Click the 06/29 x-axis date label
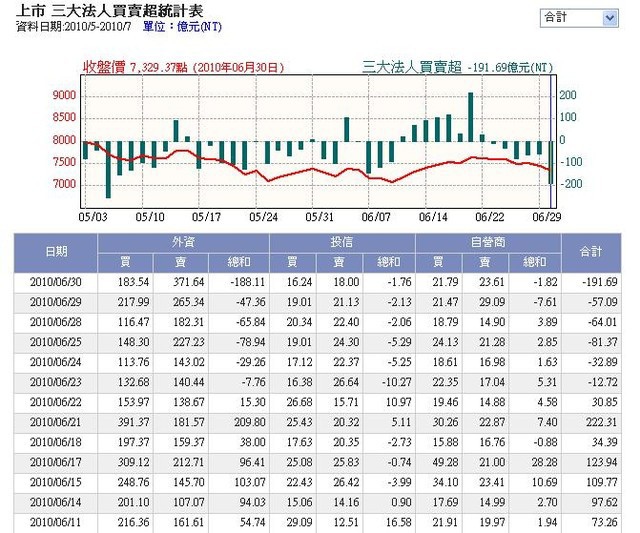The height and width of the screenshot is (533, 640). tap(547, 217)
